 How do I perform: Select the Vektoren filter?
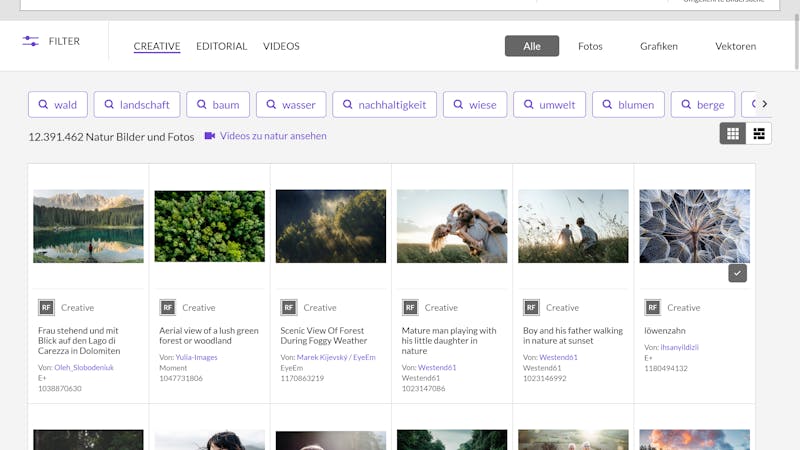pyautogui.click(x=735, y=46)
